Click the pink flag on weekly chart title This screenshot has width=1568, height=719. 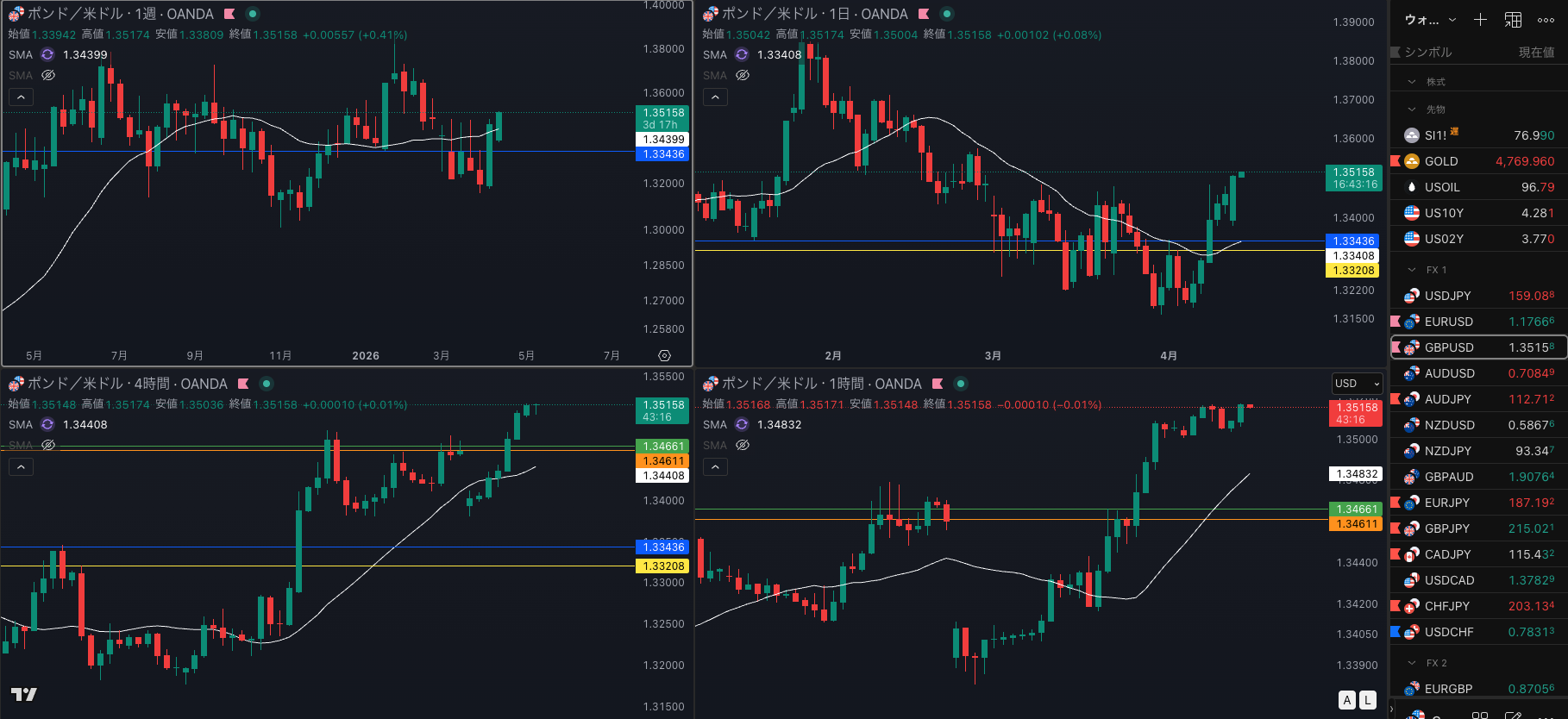click(229, 14)
